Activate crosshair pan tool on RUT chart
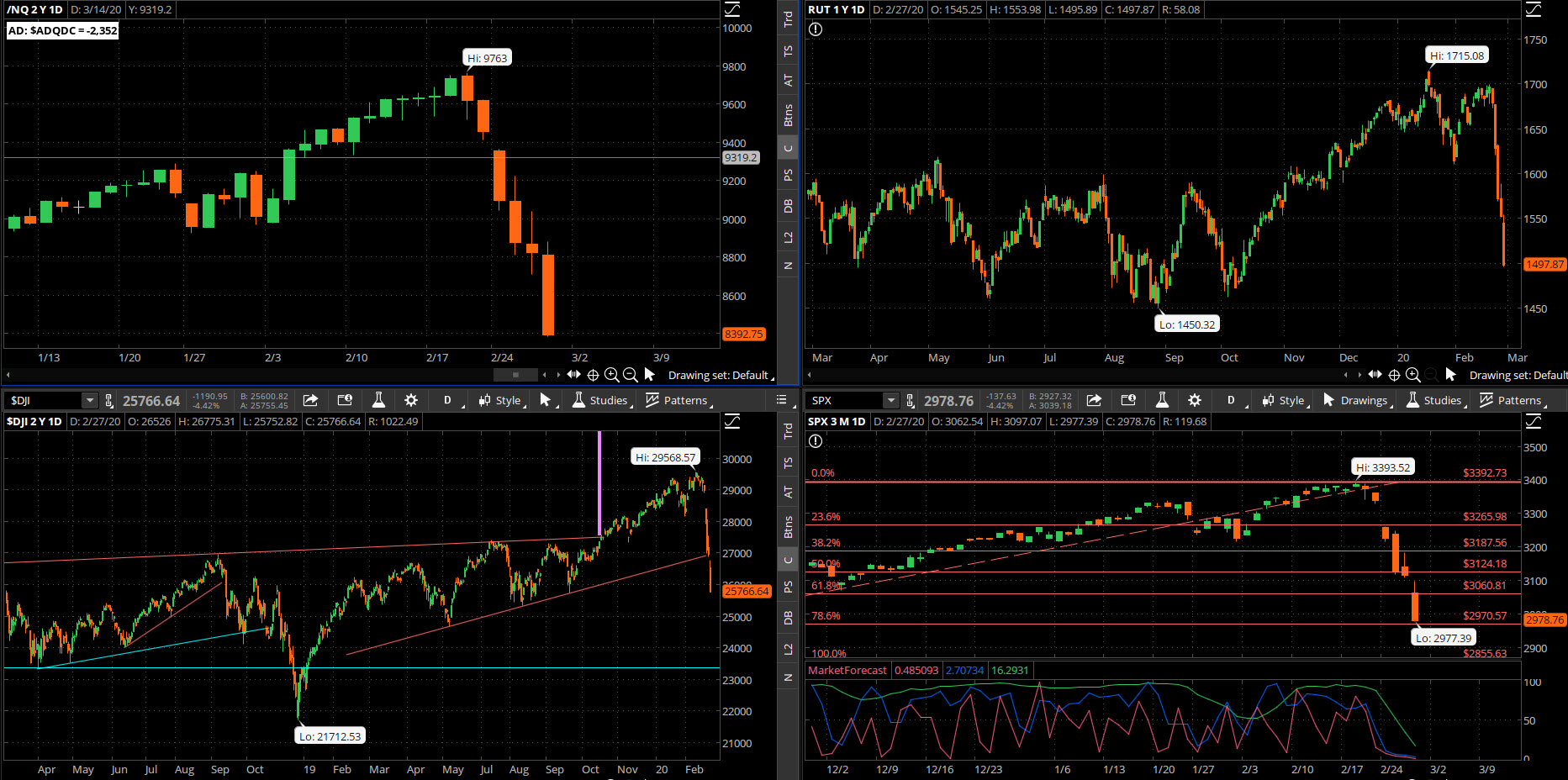This screenshot has width=1568, height=780. point(1394,375)
